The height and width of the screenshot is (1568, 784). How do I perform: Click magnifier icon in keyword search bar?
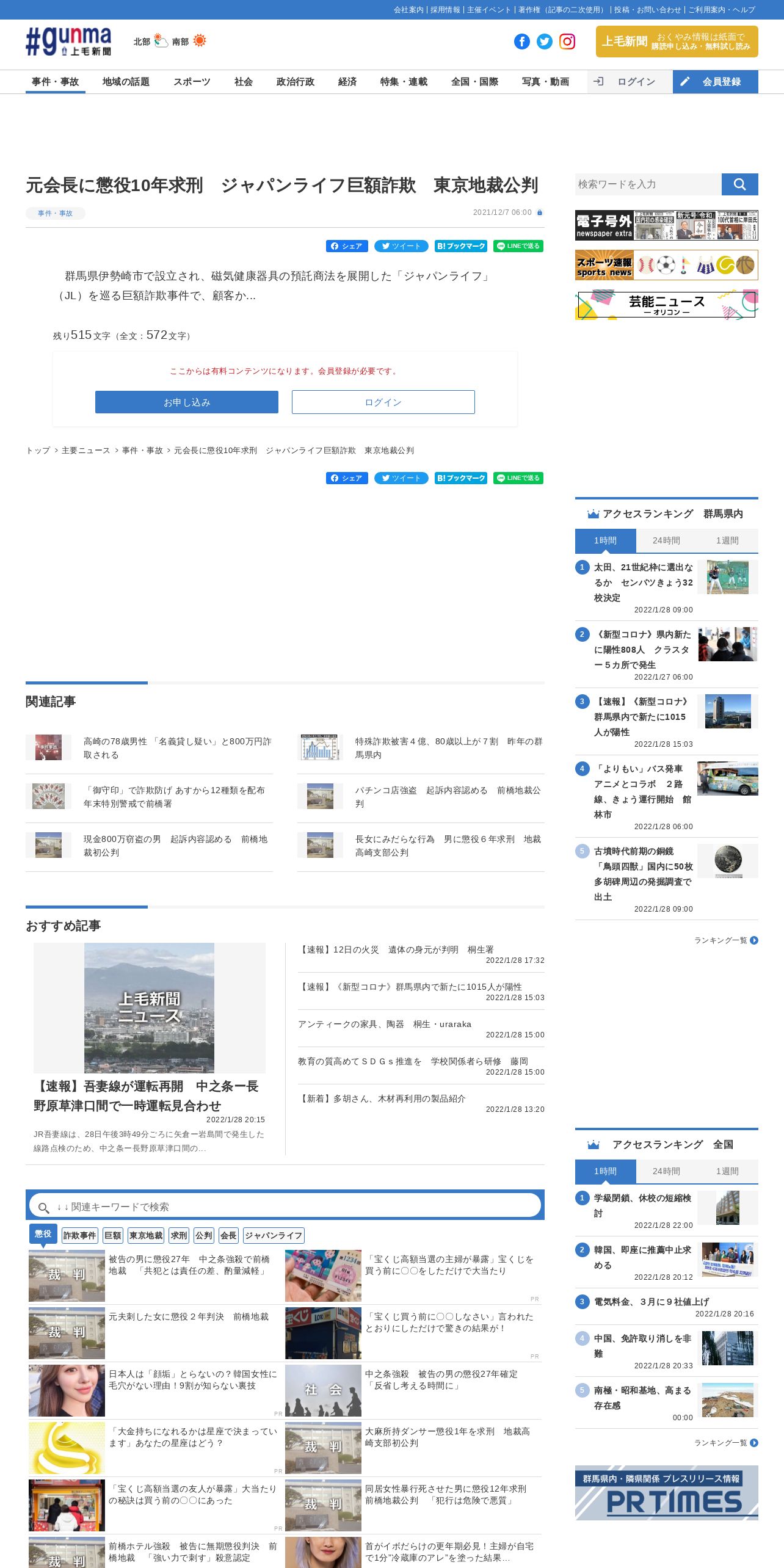(x=43, y=1208)
